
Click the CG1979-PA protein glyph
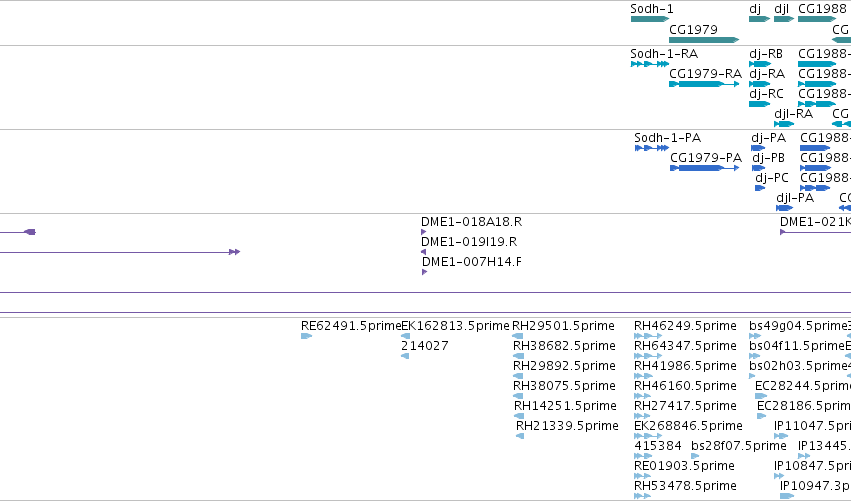(x=704, y=168)
